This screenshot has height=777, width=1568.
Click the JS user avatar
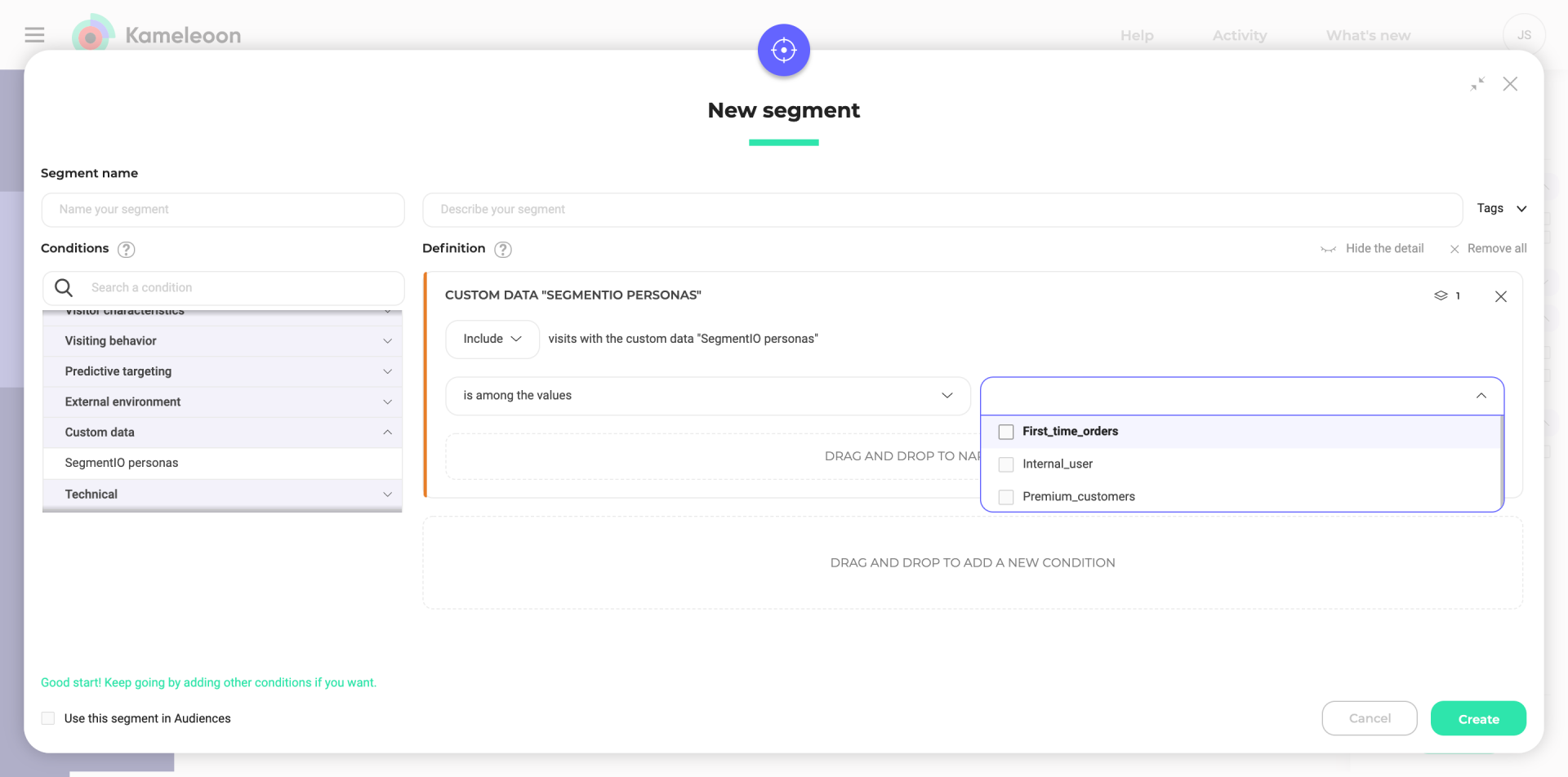click(1523, 35)
